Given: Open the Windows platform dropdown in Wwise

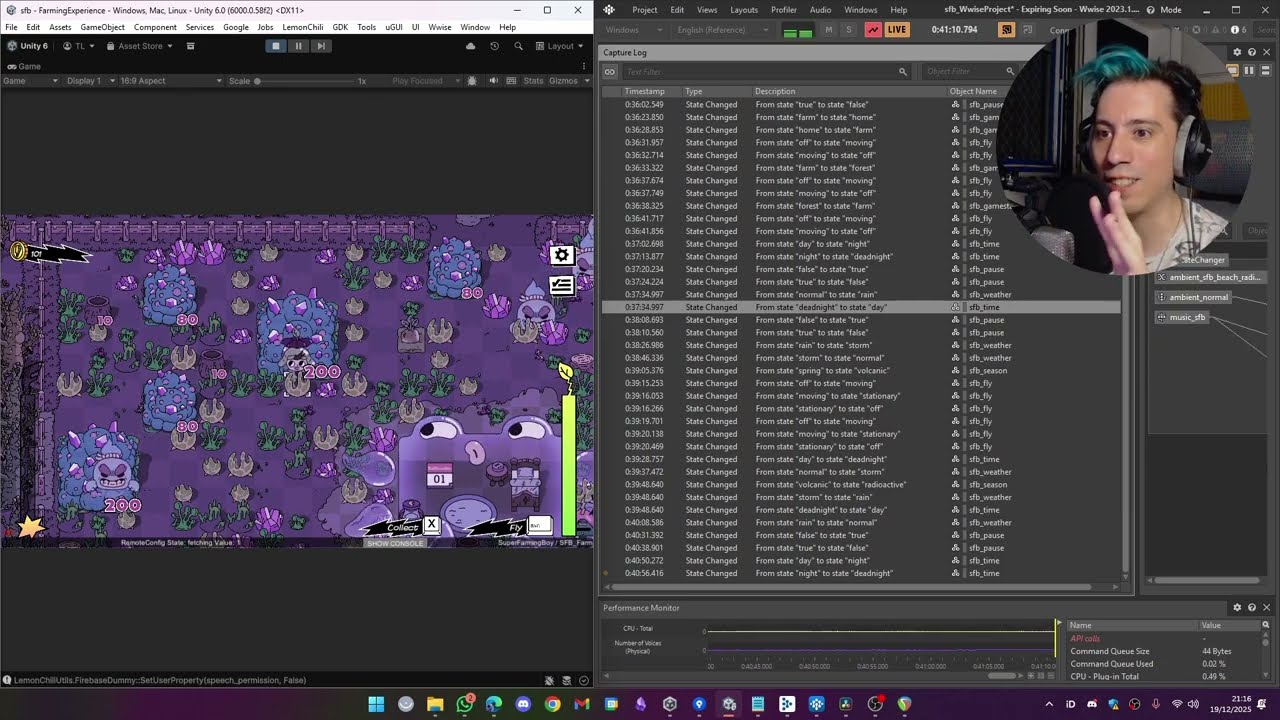Looking at the screenshot, I should (635, 30).
